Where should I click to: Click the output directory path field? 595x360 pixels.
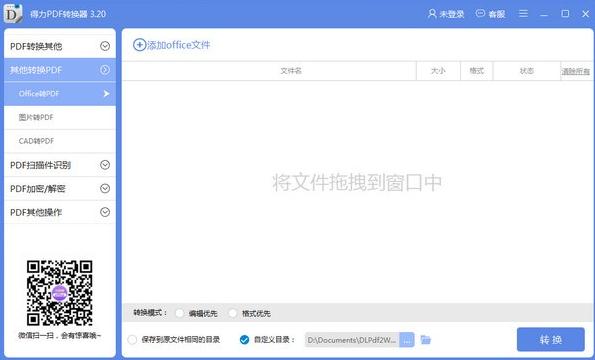coord(352,340)
